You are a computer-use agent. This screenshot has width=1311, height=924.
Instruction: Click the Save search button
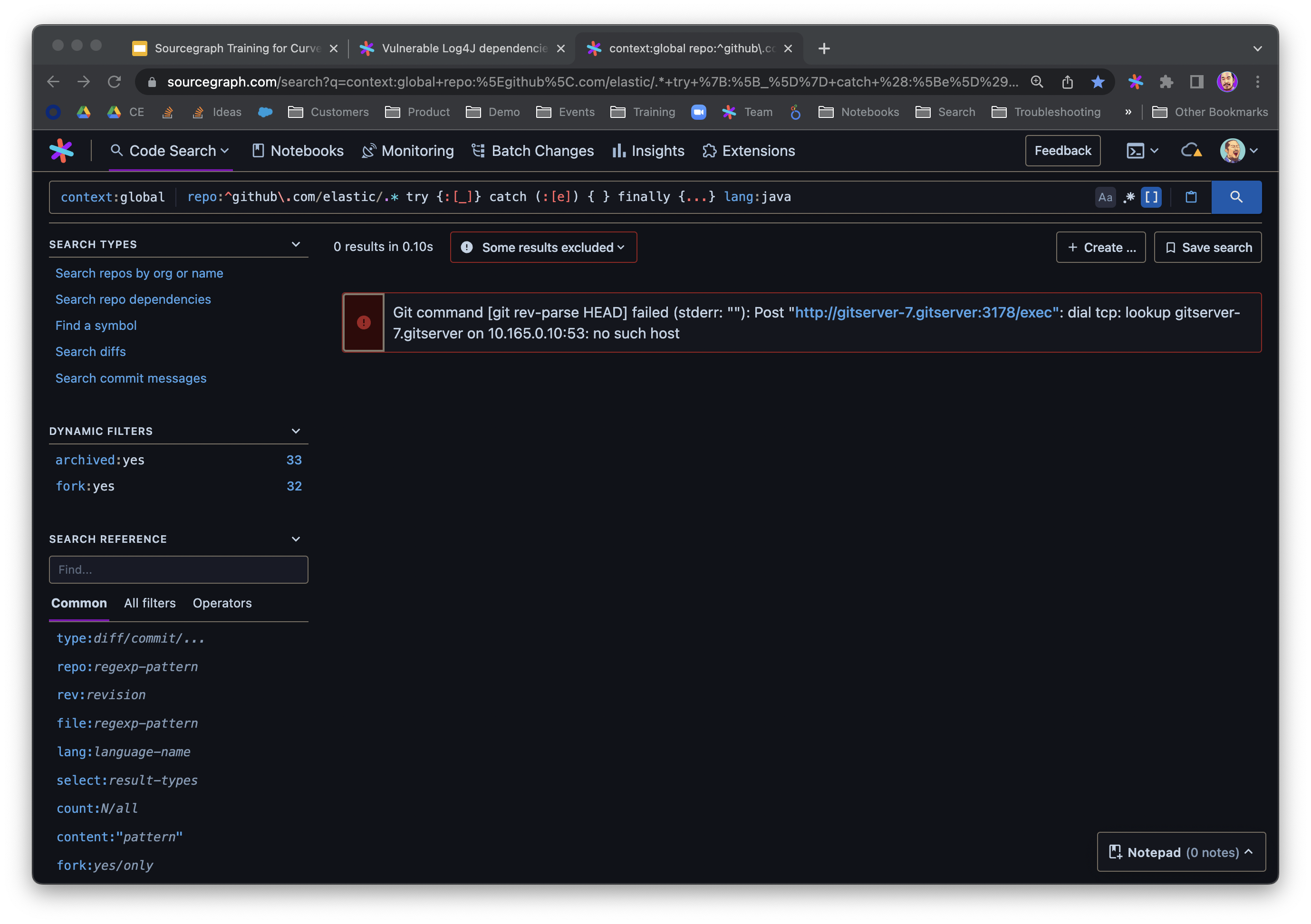coord(1208,247)
